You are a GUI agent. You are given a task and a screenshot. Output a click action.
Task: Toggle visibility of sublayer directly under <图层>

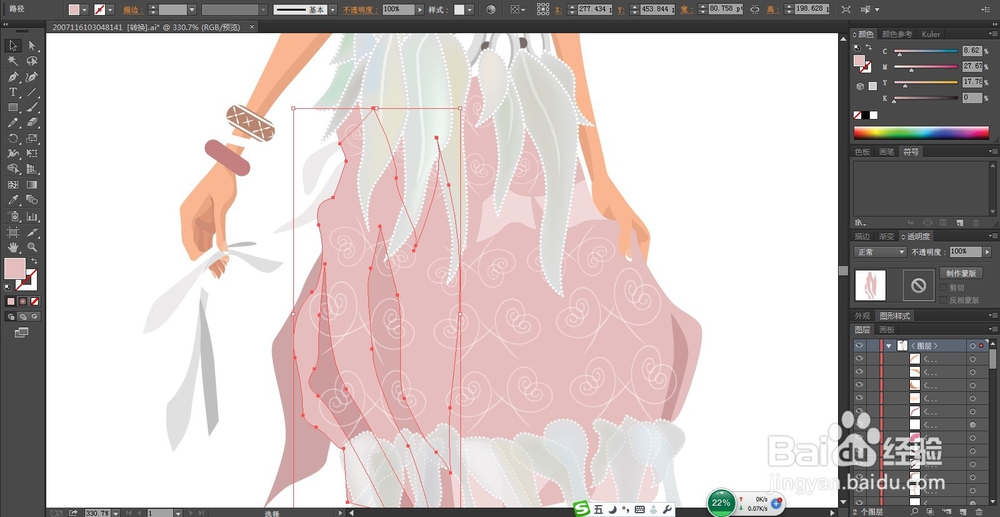(x=859, y=359)
